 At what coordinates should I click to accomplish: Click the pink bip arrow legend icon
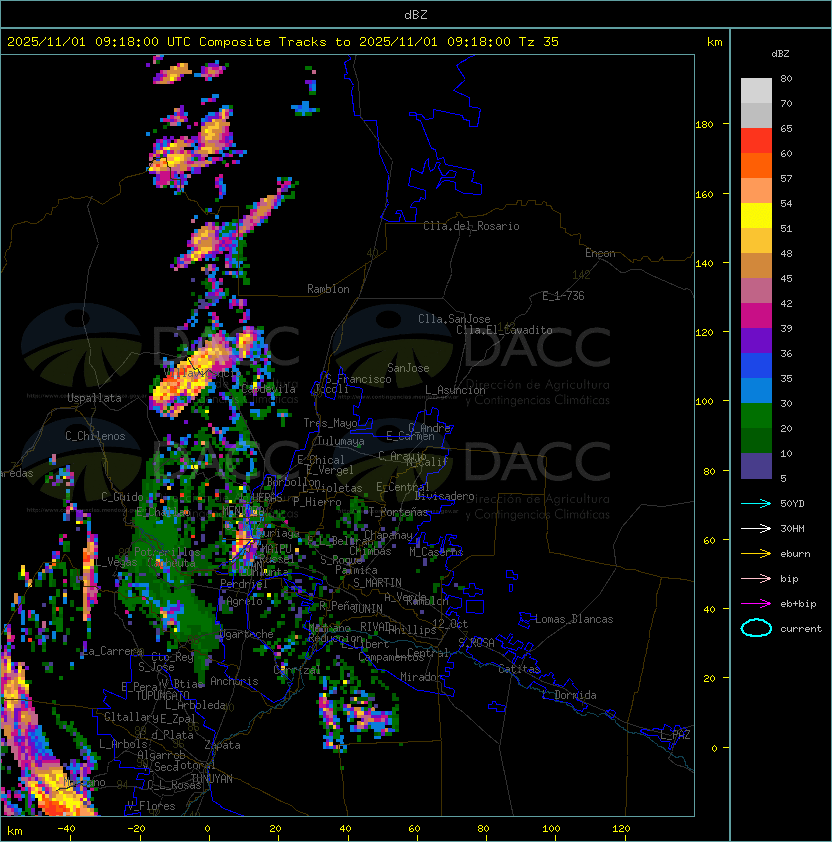[756, 578]
